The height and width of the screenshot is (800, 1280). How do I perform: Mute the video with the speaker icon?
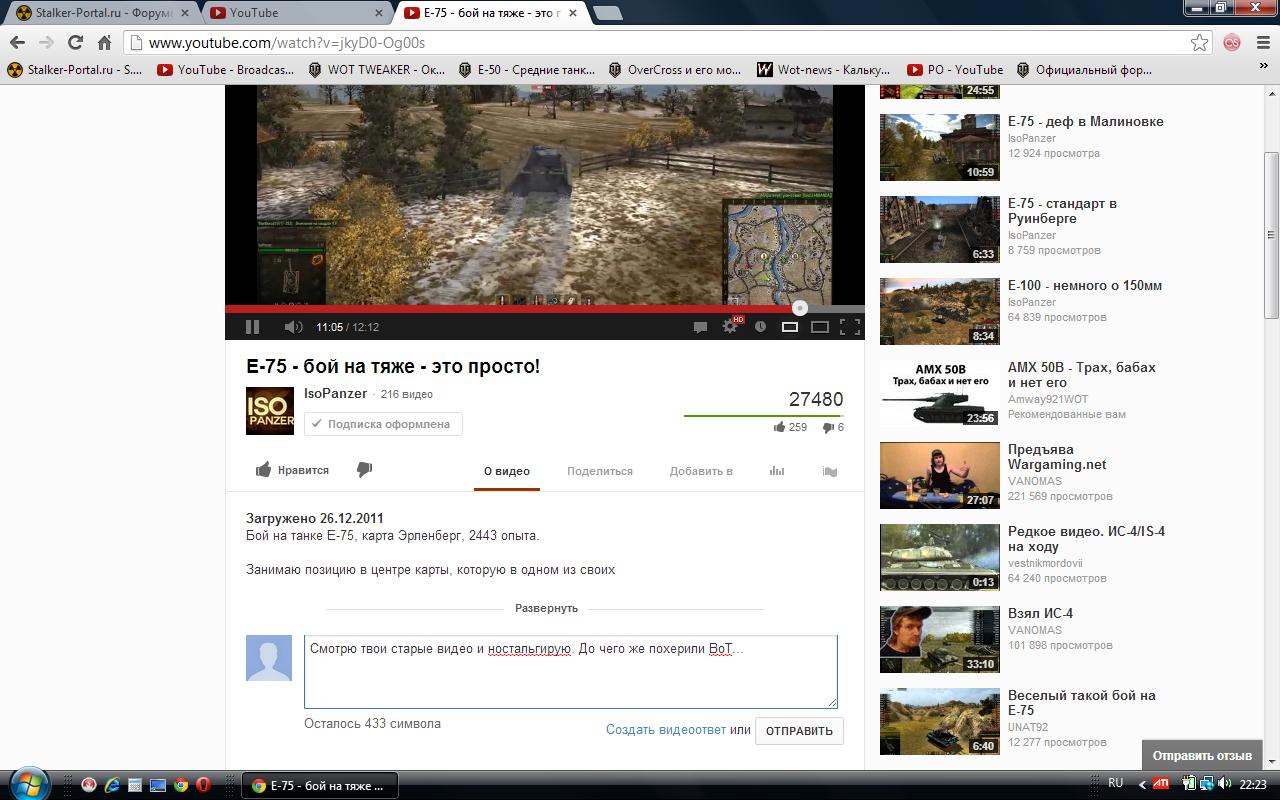(293, 327)
